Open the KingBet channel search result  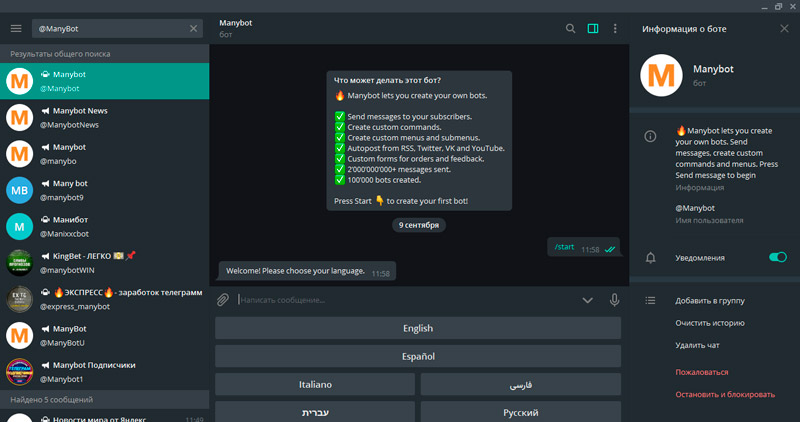point(104,262)
